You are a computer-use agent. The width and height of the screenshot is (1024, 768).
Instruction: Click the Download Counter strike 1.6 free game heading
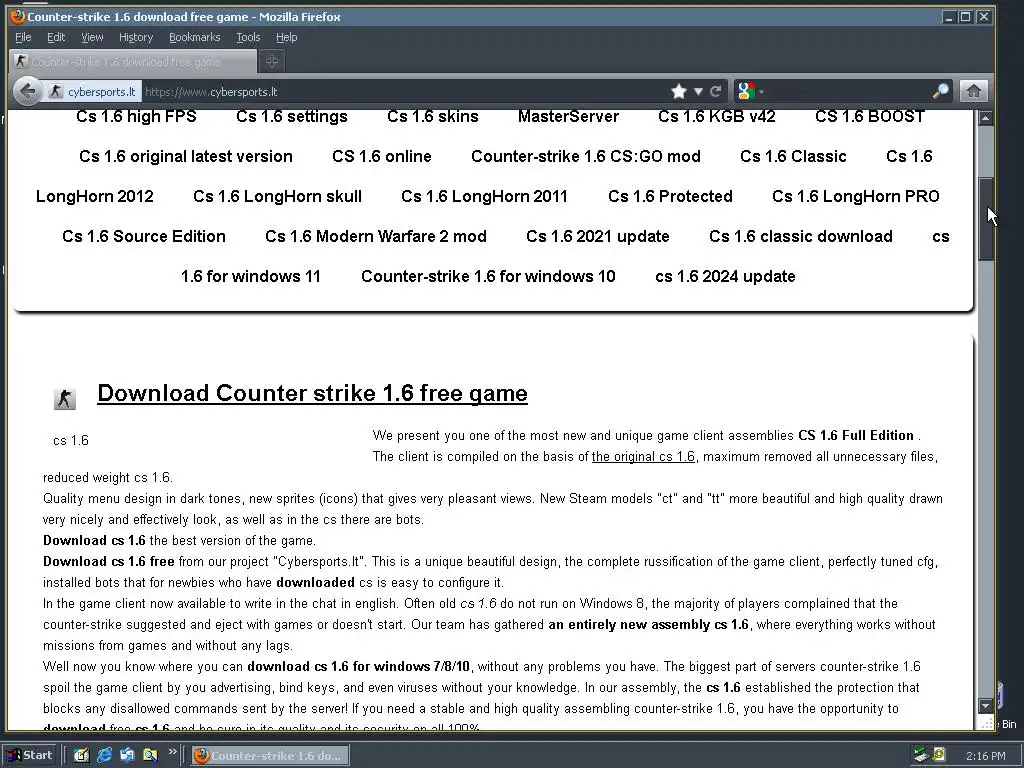tap(312, 393)
